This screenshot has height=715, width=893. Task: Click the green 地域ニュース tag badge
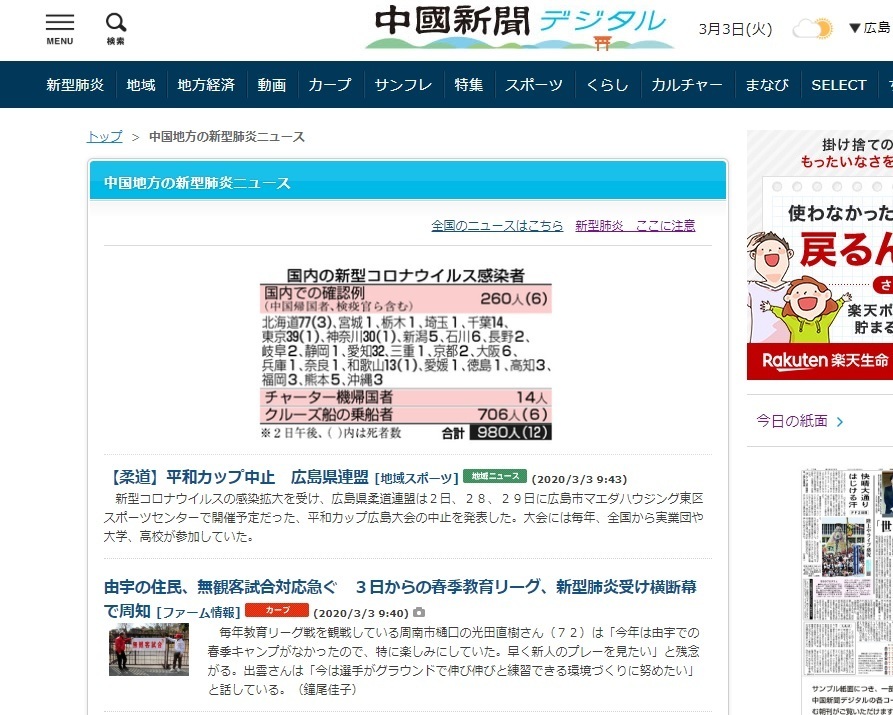point(494,476)
